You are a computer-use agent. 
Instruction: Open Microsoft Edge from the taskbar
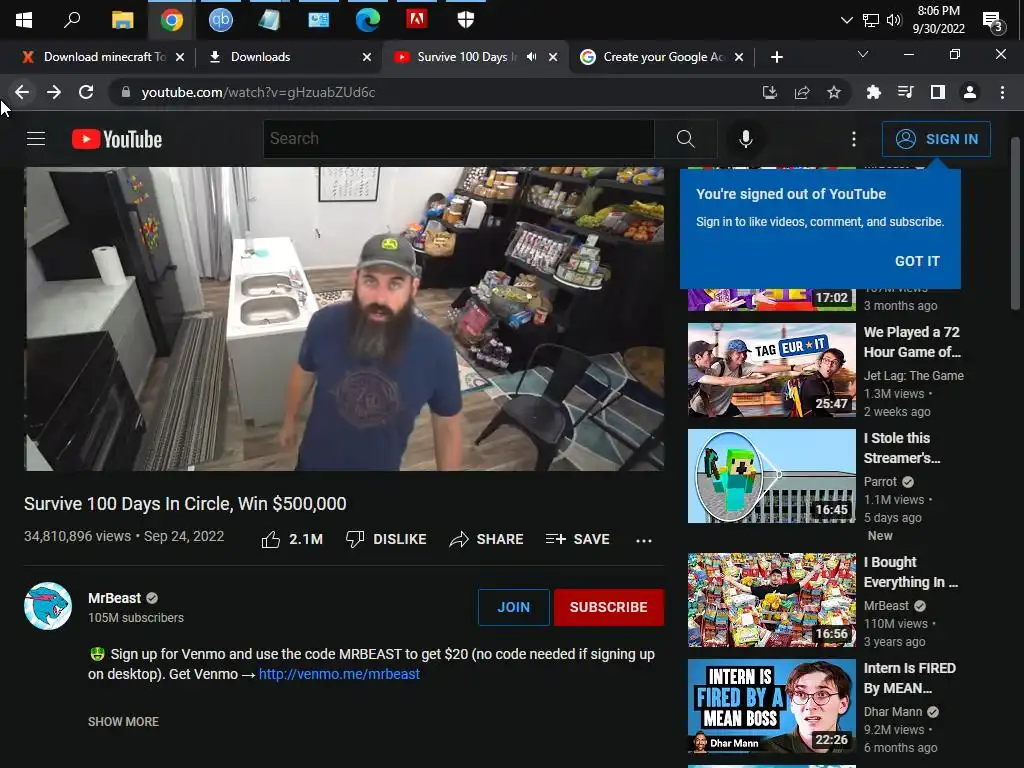coord(367,20)
